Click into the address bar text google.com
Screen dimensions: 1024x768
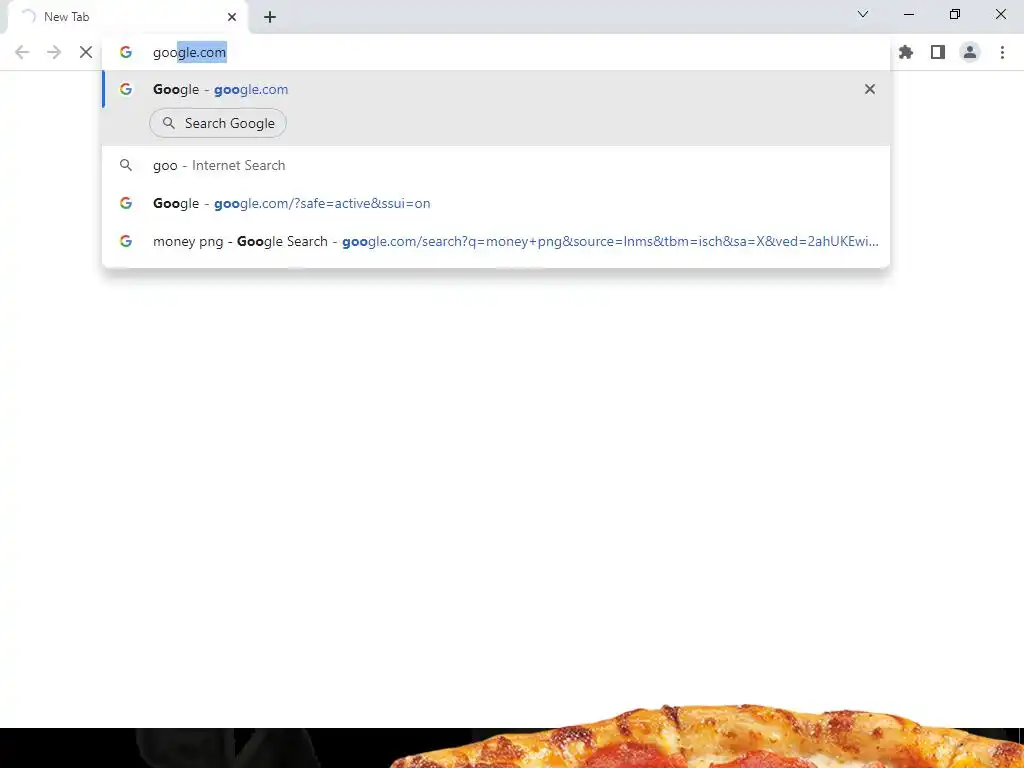[x=189, y=52]
